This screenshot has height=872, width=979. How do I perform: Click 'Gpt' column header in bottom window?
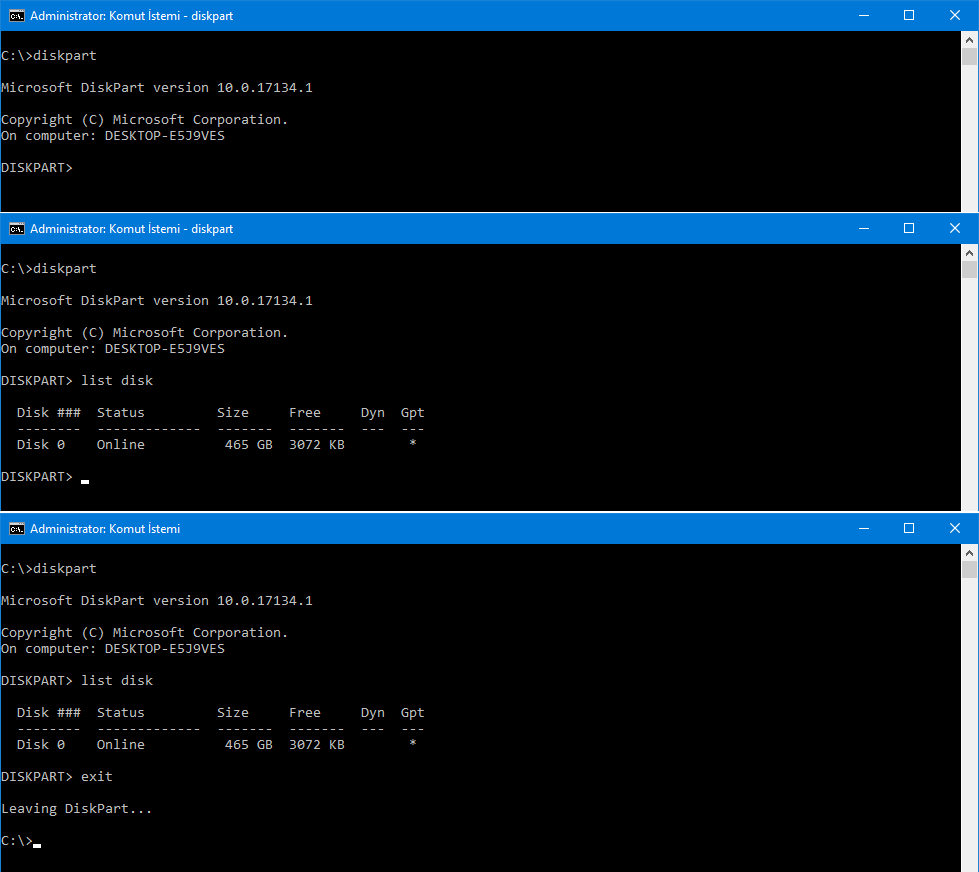click(x=413, y=713)
